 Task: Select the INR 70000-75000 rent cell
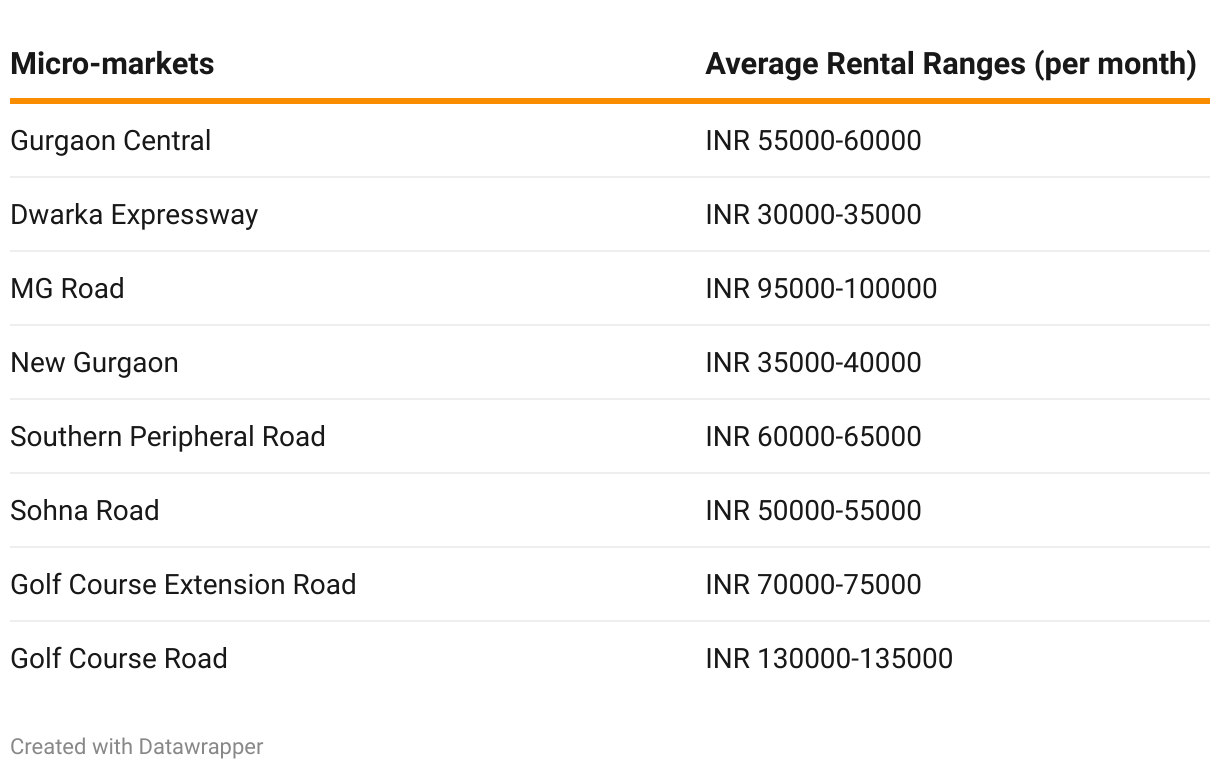click(813, 584)
